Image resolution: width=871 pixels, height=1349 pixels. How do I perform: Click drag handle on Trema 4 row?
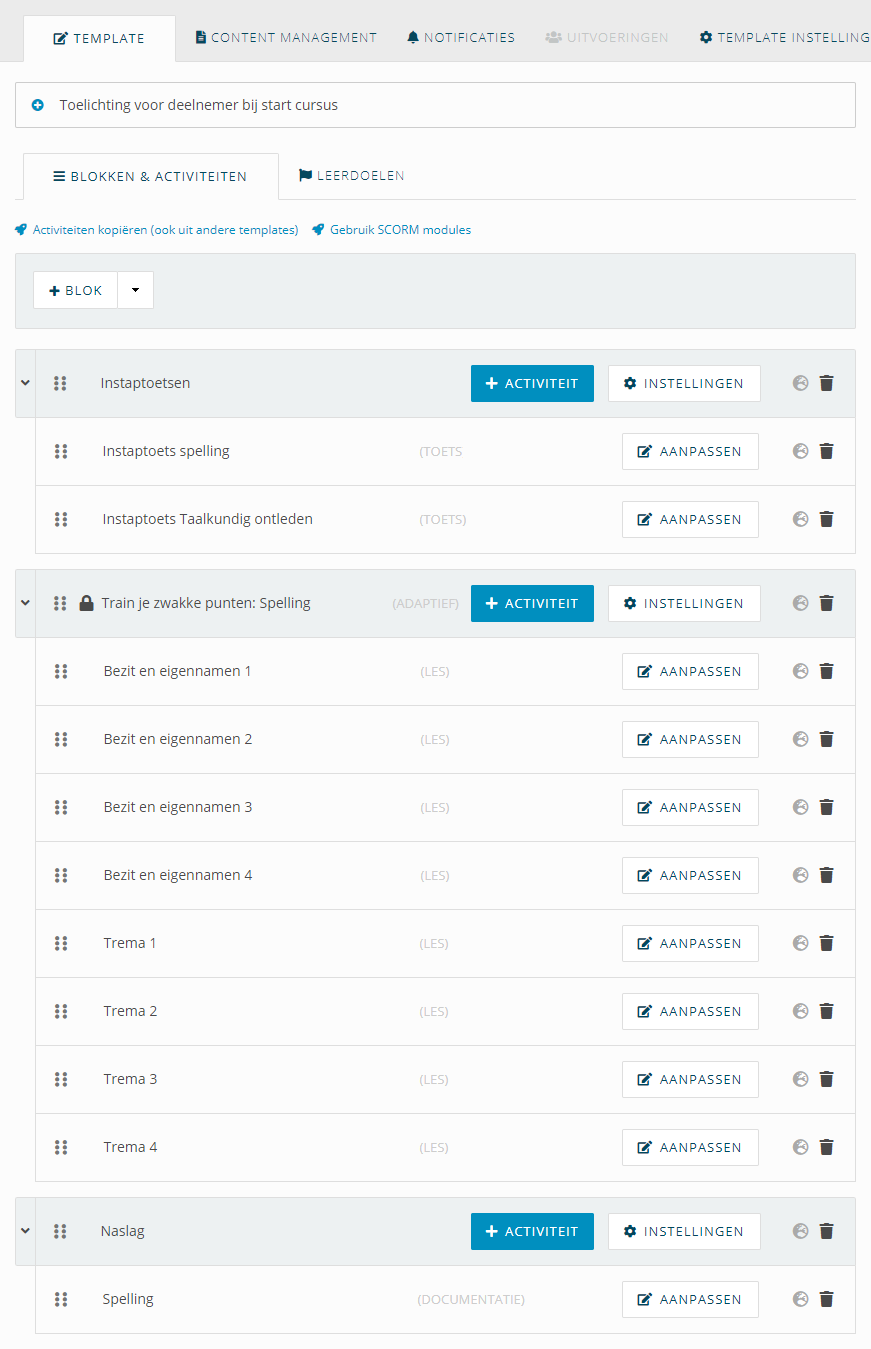61,1147
